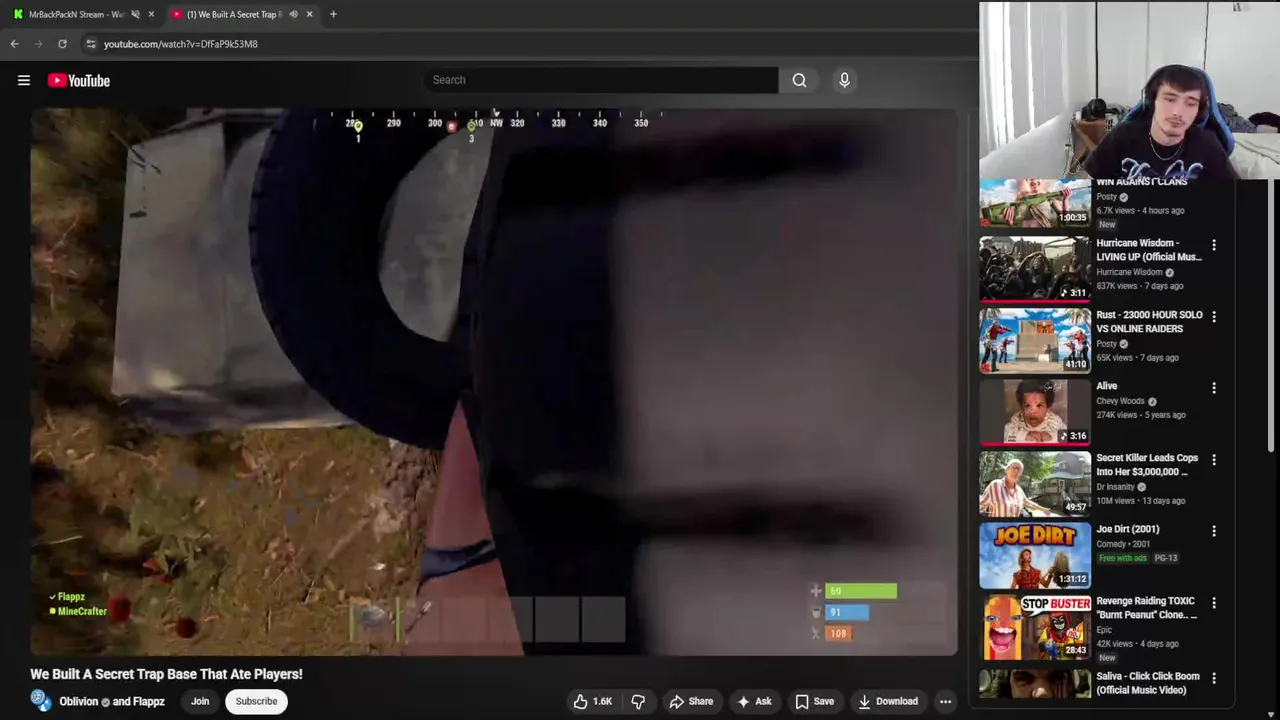Open options menu for Alive video
Screen dimensions: 1280x720
[1214, 388]
